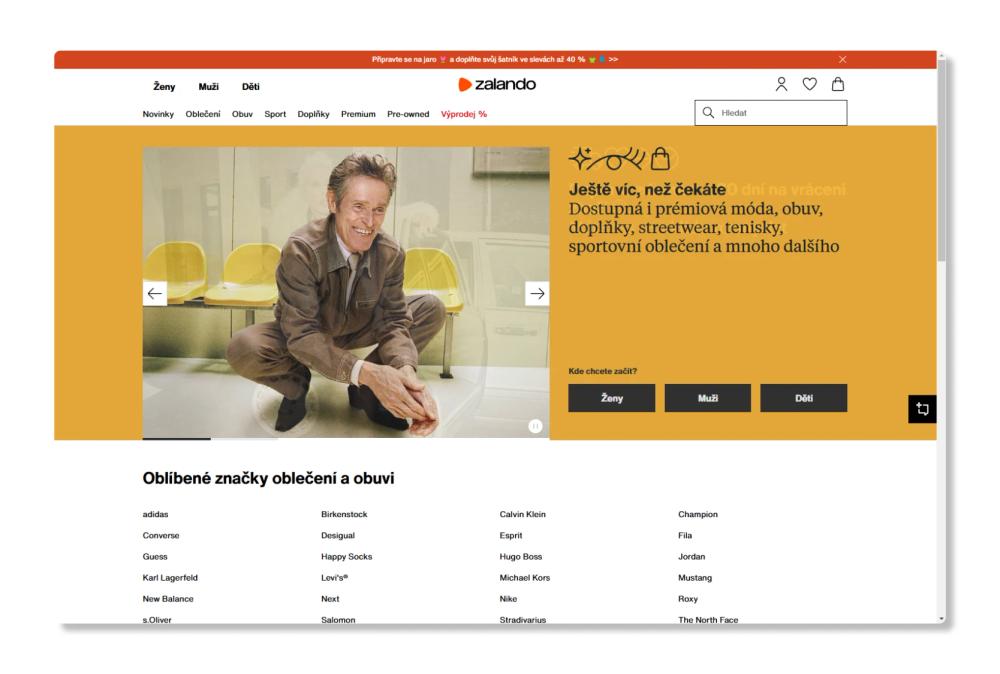Open the Happy Socks brand link
Viewport: 1000px width, 674px height.
(346, 557)
